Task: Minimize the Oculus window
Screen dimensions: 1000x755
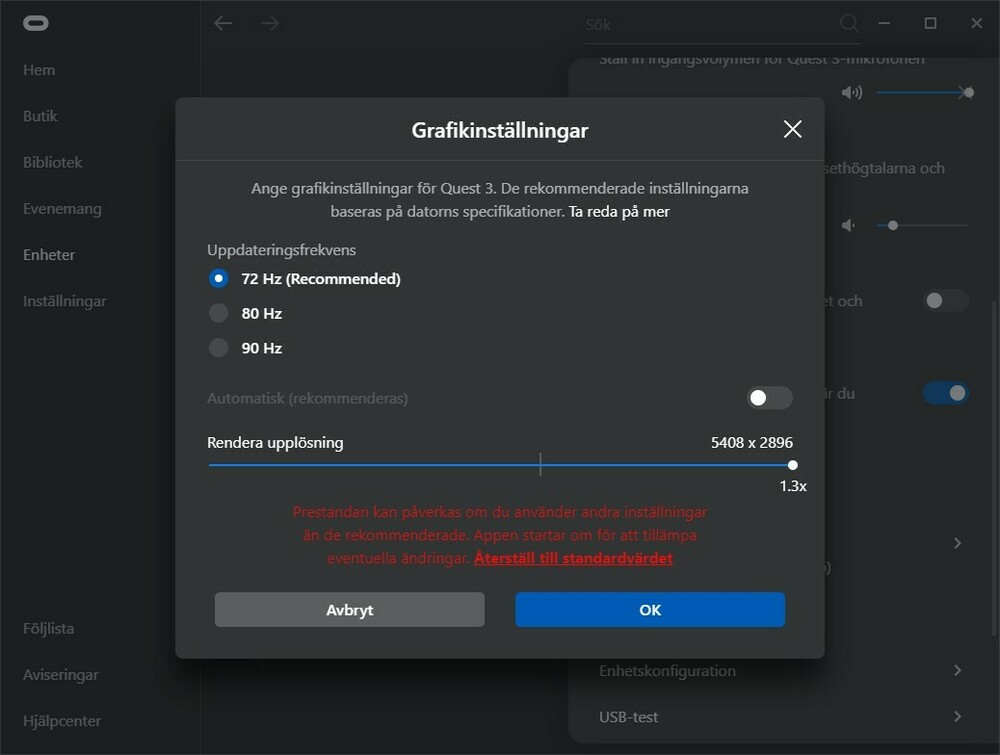Action: 884,24
